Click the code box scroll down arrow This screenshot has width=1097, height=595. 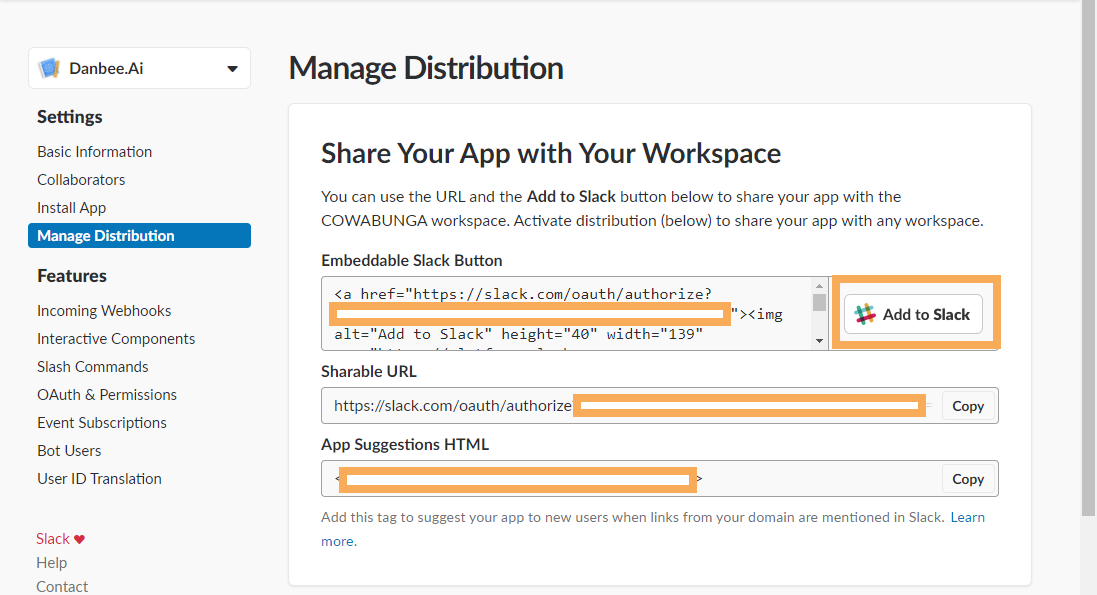(819, 342)
